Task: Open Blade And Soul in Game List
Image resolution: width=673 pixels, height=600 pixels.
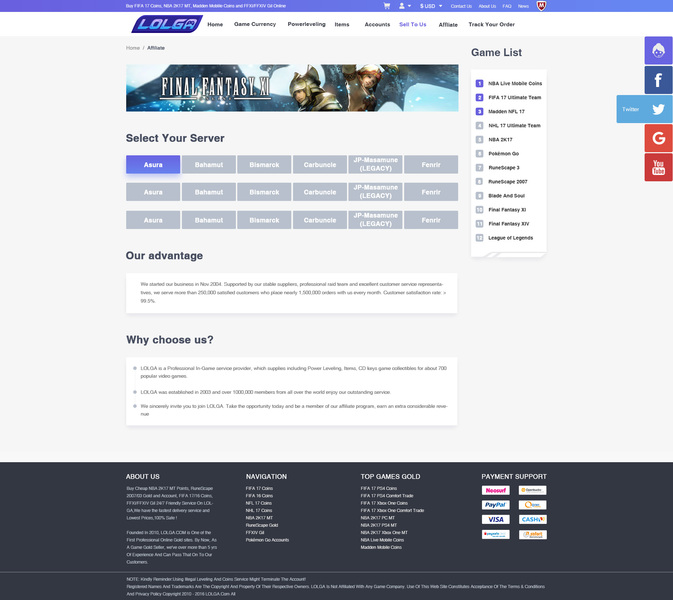Action: pos(506,196)
